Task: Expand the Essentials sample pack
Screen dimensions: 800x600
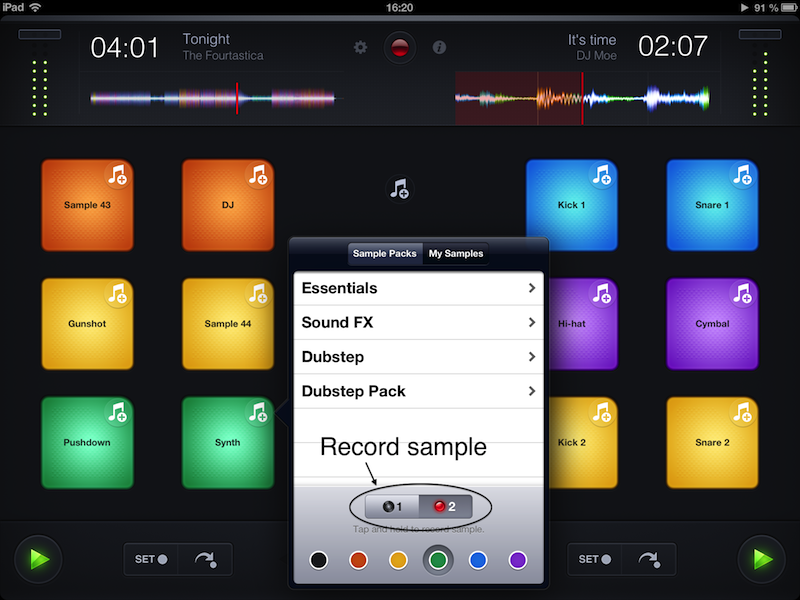Action: tap(419, 288)
